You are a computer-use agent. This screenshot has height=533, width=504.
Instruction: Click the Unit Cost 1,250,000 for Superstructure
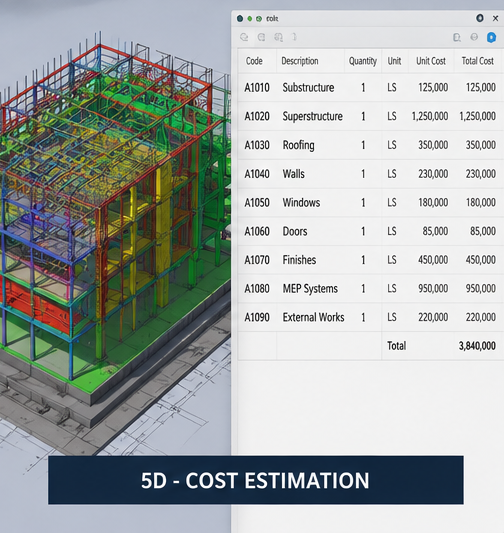430,116
